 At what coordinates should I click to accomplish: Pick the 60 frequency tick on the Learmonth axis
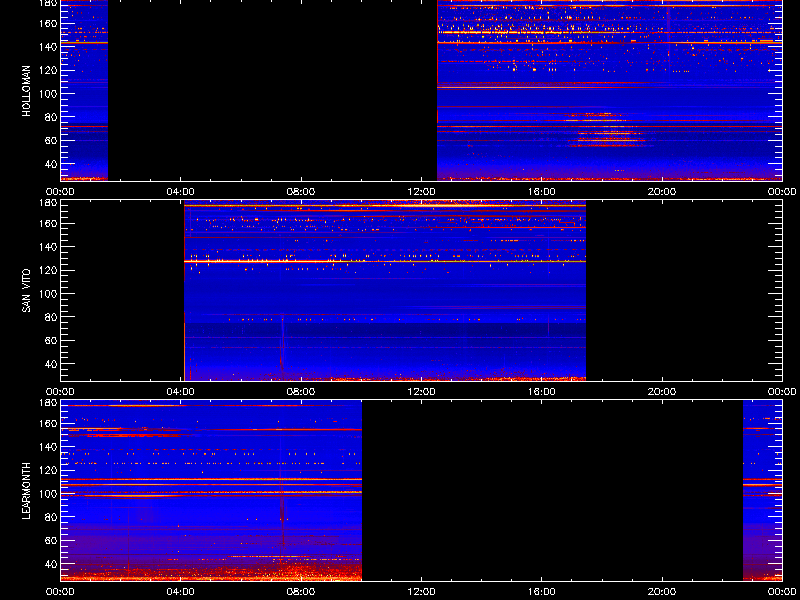[52, 540]
